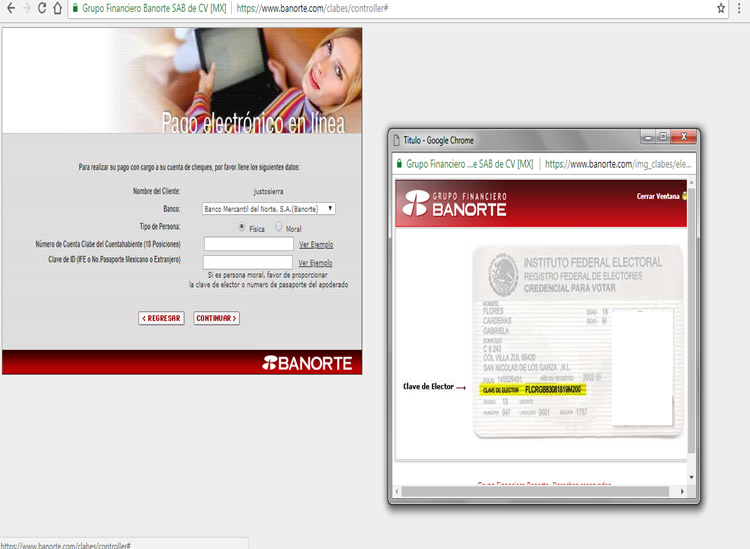The width and height of the screenshot is (750, 549).
Task: Click Banorte logo in popup header
Action: (454, 203)
